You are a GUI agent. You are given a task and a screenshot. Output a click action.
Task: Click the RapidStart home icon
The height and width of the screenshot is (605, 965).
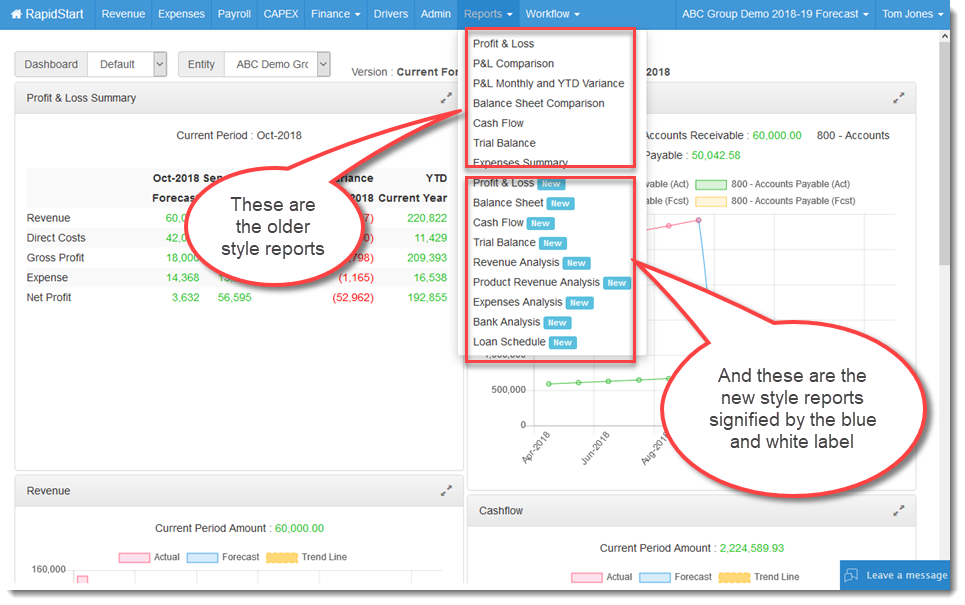[x=17, y=14]
